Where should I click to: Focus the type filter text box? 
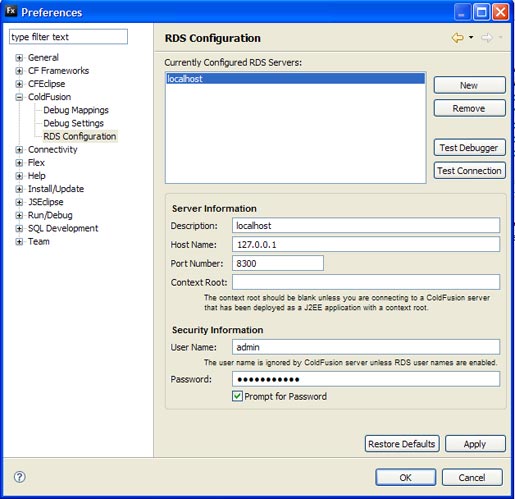pyautogui.click(x=68, y=37)
